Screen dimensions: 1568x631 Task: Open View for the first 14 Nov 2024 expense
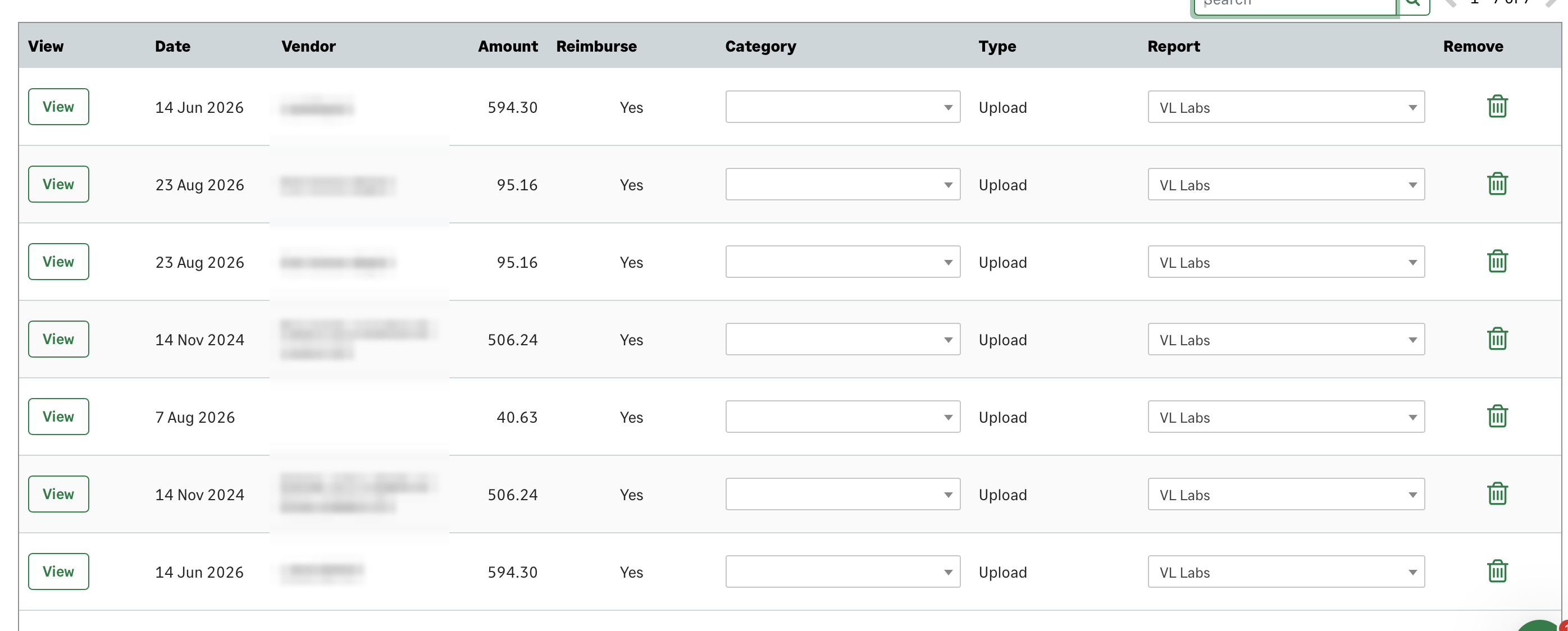[x=58, y=340]
